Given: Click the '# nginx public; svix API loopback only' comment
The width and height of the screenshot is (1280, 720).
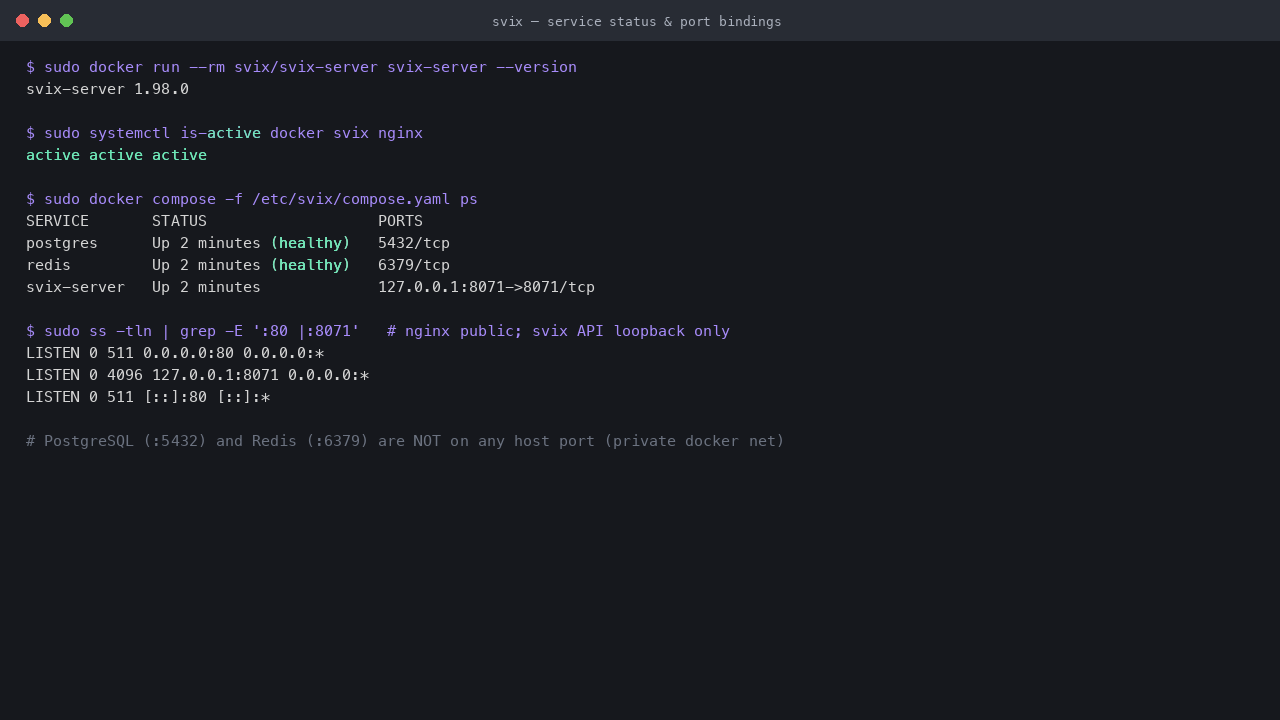Looking at the screenshot, I should pos(558,331).
